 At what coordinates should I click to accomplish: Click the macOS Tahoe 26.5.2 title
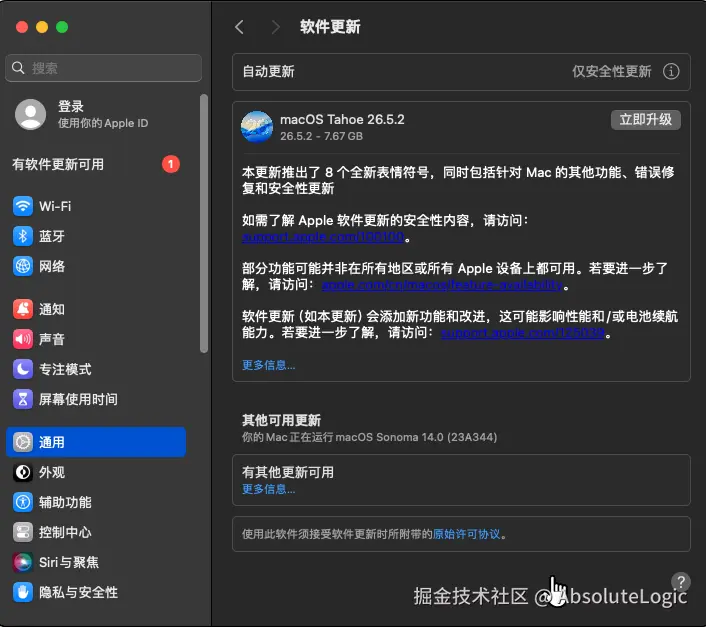click(342, 119)
